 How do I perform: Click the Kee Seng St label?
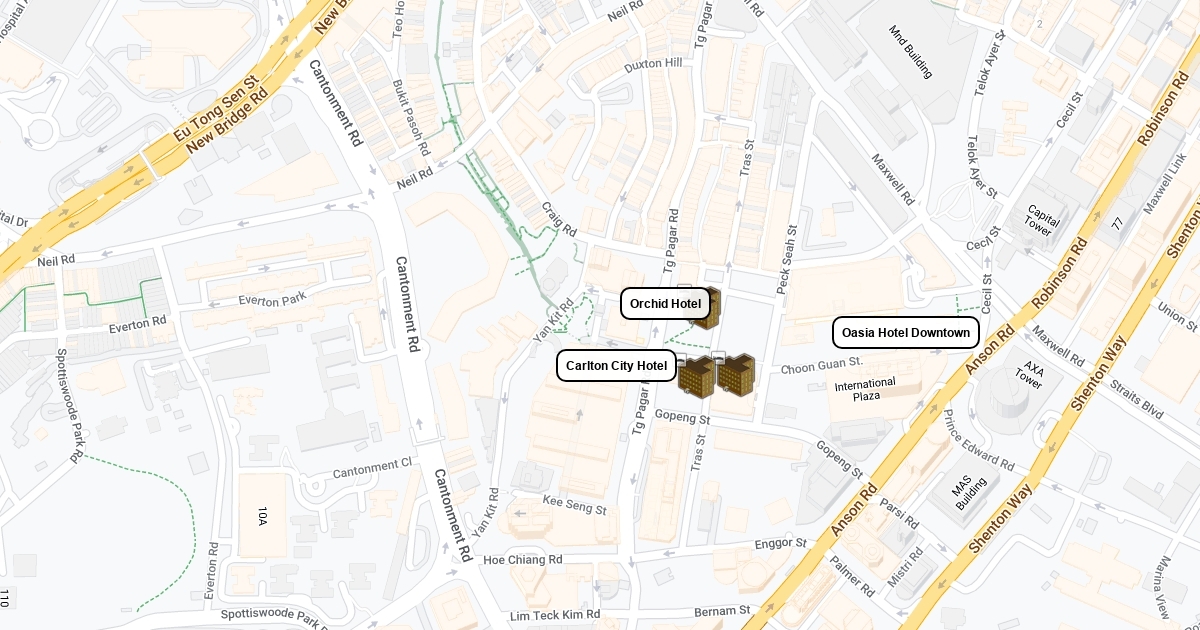[x=574, y=504]
